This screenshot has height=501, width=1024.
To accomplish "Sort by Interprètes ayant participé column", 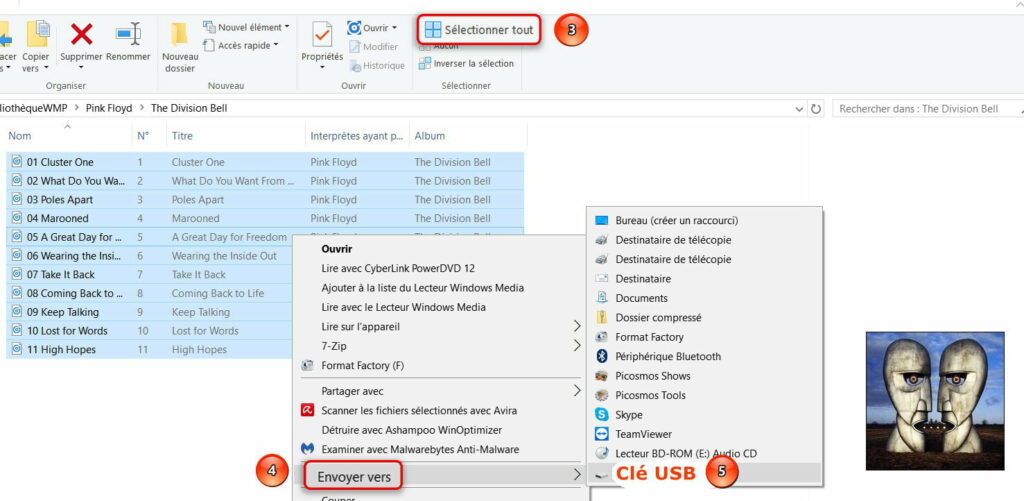I will pos(357,136).
